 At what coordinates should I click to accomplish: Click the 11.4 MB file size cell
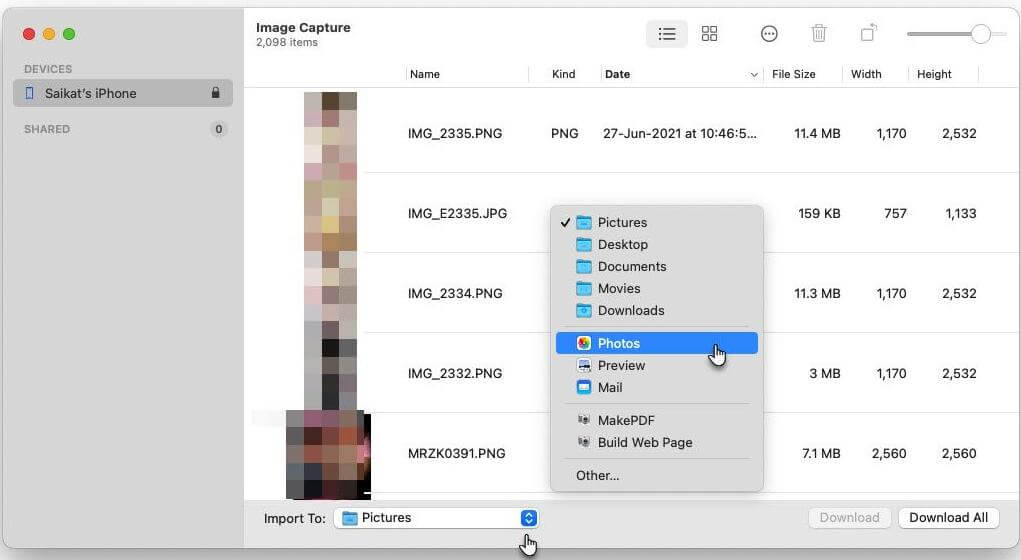817,133
